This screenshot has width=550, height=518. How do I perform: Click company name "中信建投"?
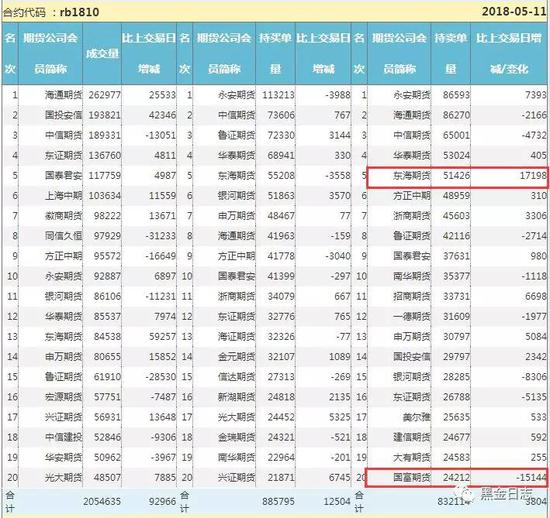pyautogui.click(x=63, y=437)
